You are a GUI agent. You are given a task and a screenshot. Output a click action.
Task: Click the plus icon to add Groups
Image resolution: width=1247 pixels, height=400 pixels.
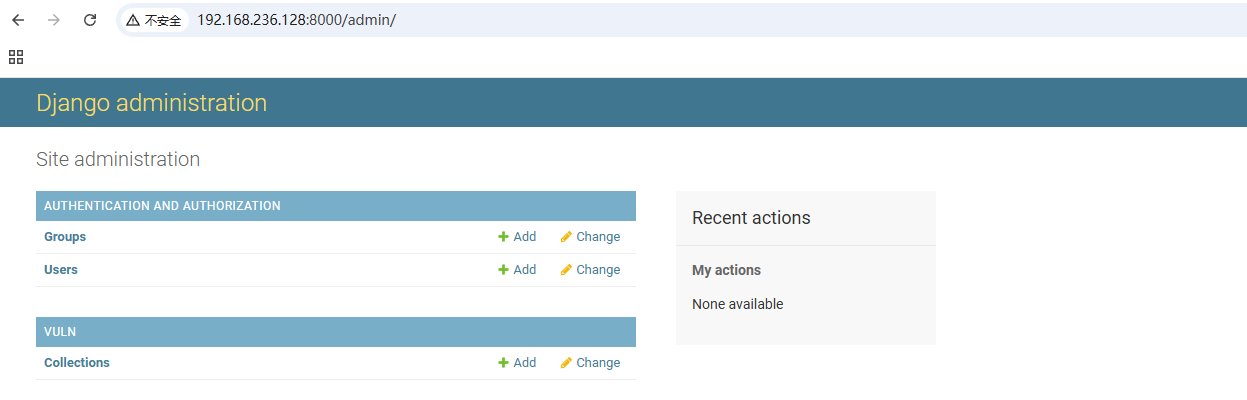tap(504, 237)
